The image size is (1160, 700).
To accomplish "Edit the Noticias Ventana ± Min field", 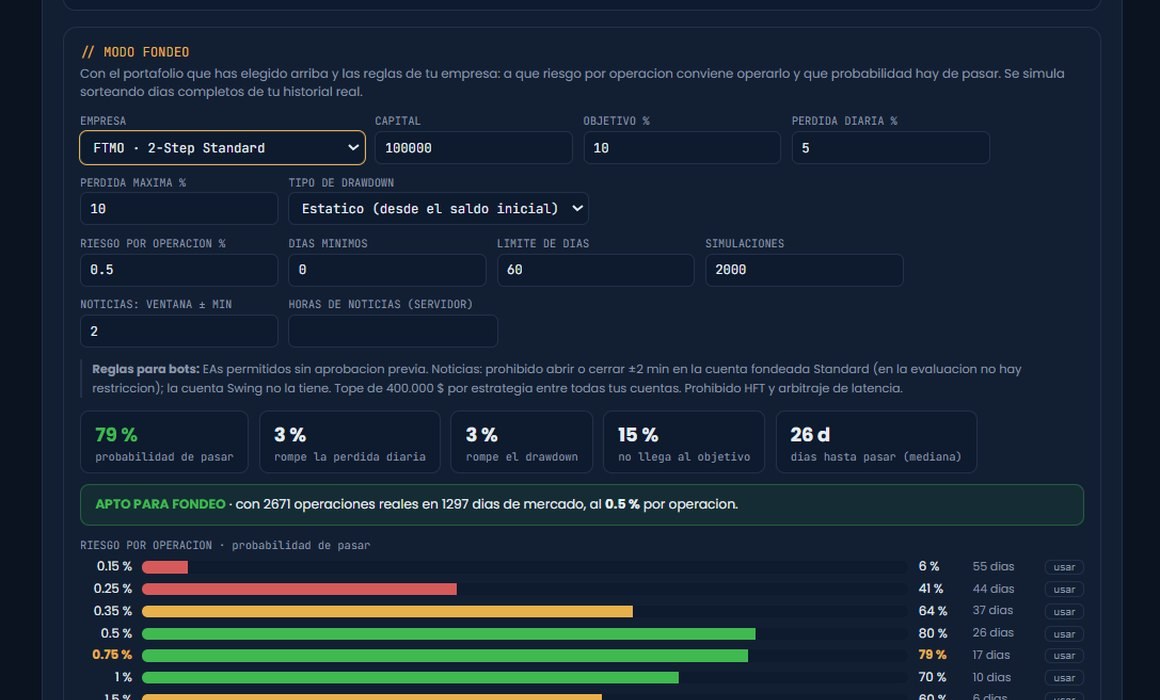I will tap(178, 332).
